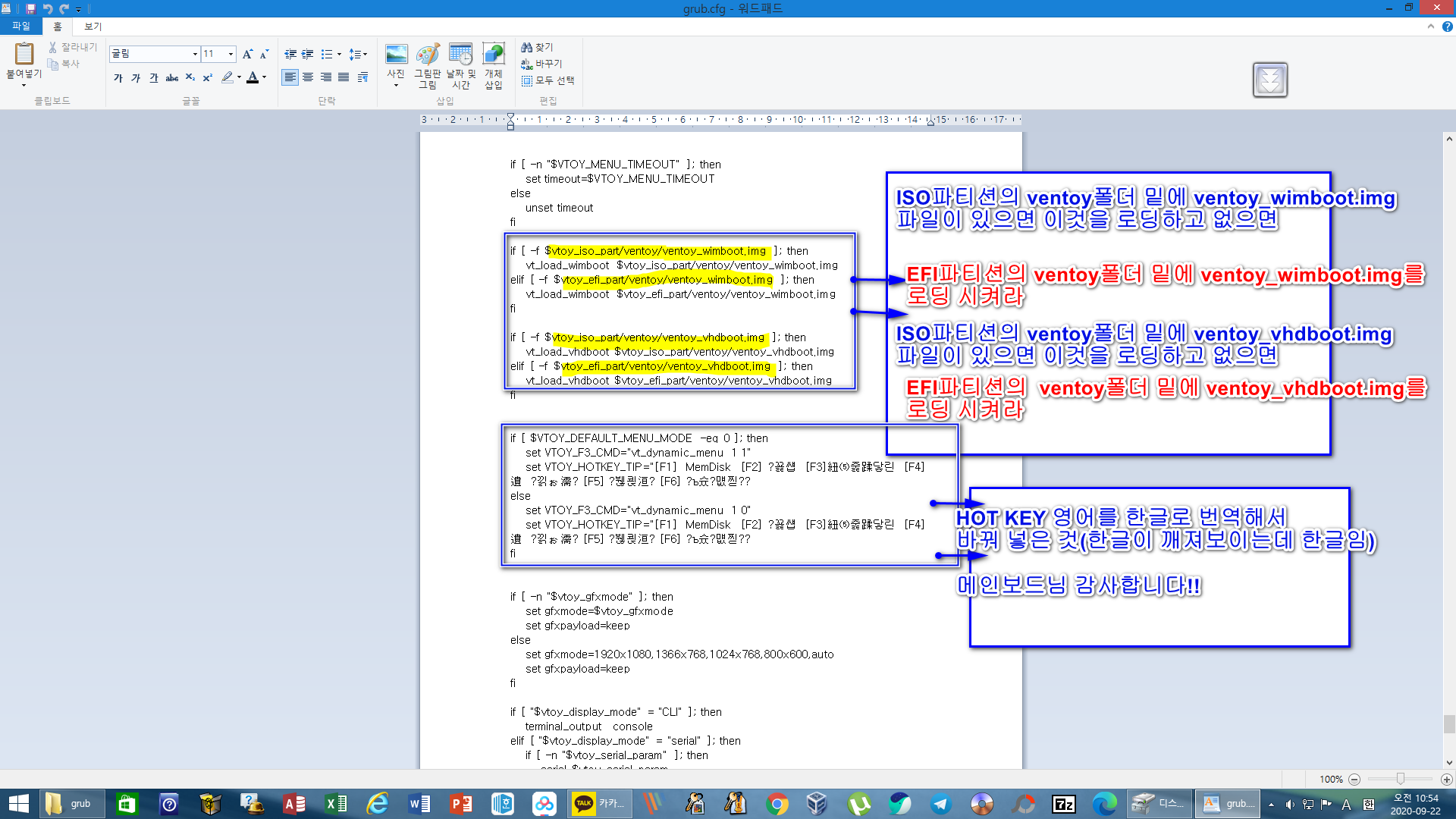The image size is (1456, 819).
Task: Select center text alignment
Action: 308,77
